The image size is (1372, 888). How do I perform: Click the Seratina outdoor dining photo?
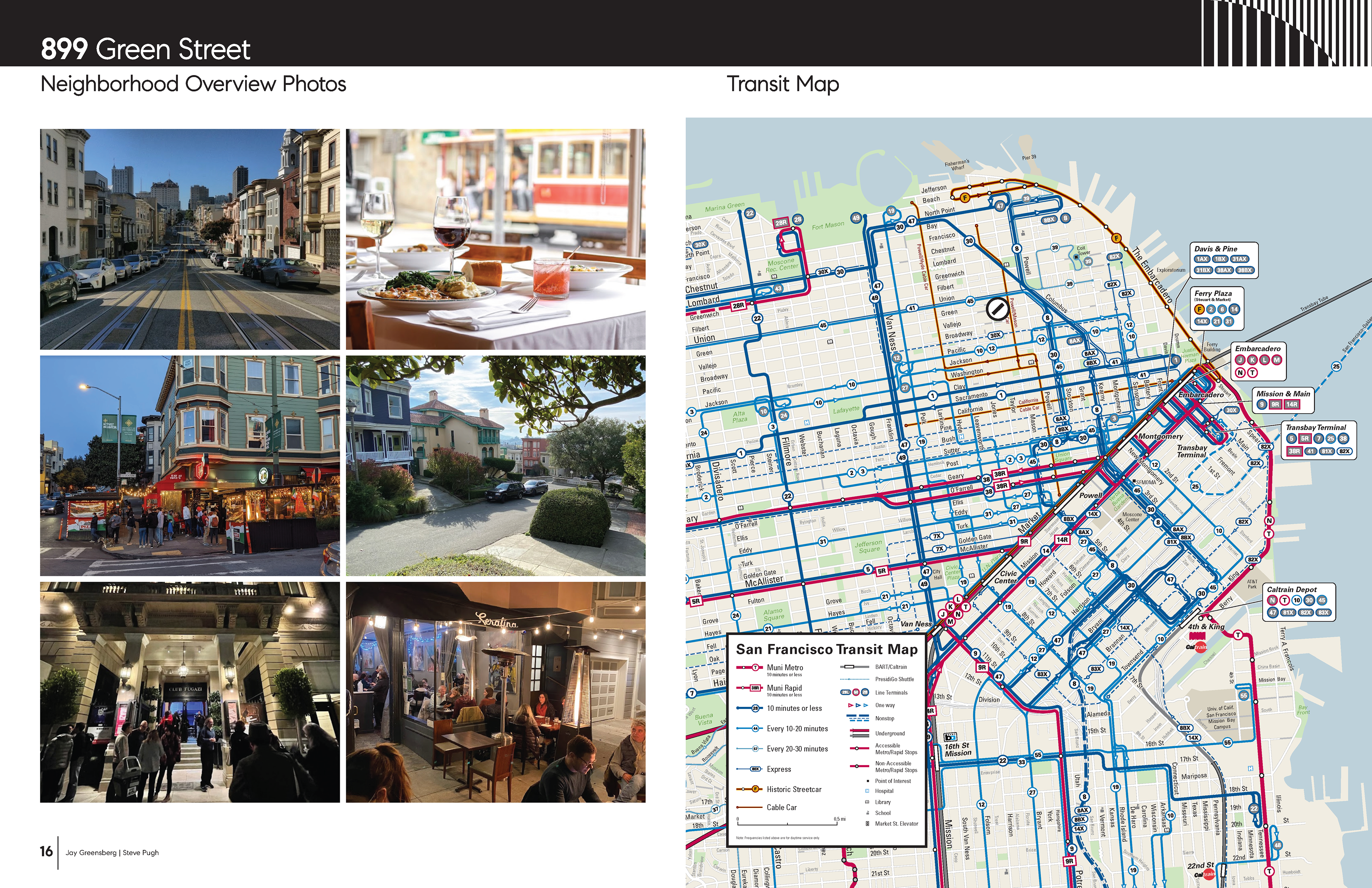pos(495,692)
